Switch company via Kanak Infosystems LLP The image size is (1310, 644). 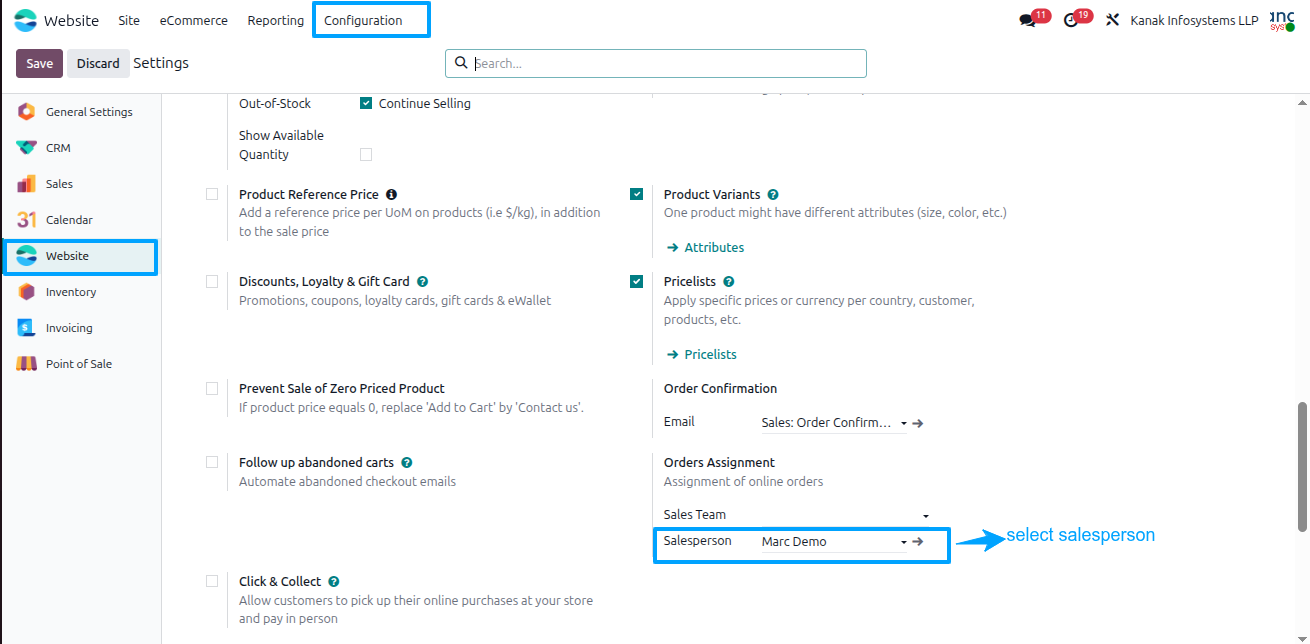(1194, 20)
